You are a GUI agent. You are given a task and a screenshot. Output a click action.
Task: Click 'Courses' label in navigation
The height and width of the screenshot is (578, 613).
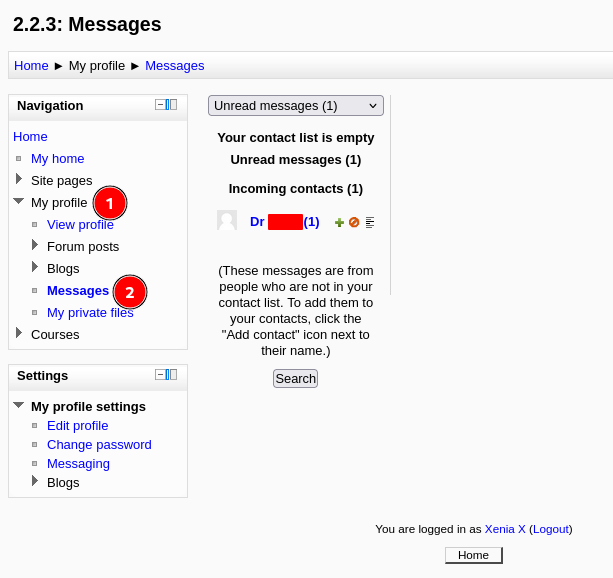coord(55,335)
